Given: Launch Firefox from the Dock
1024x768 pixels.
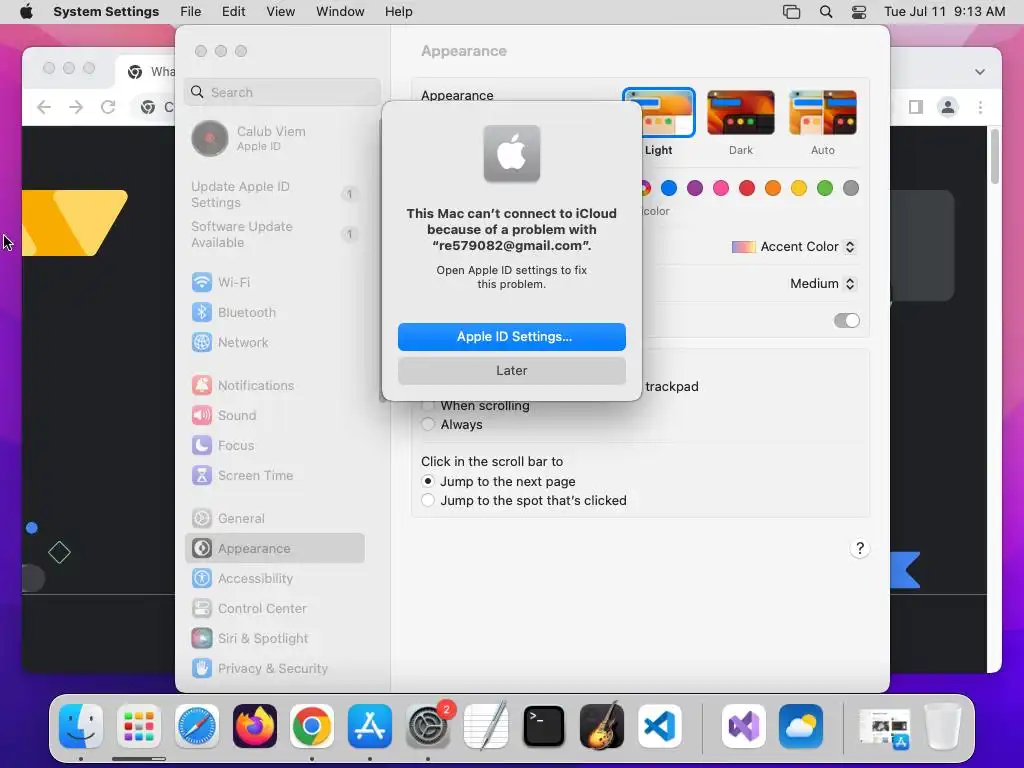Looking at the screenshot, I should pos(255,726).
